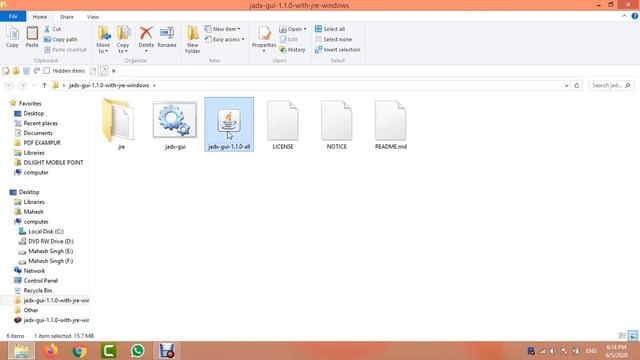The image size is (640, 360).
Task: Open the Copy to dropdown
Action: click(123, 40)
